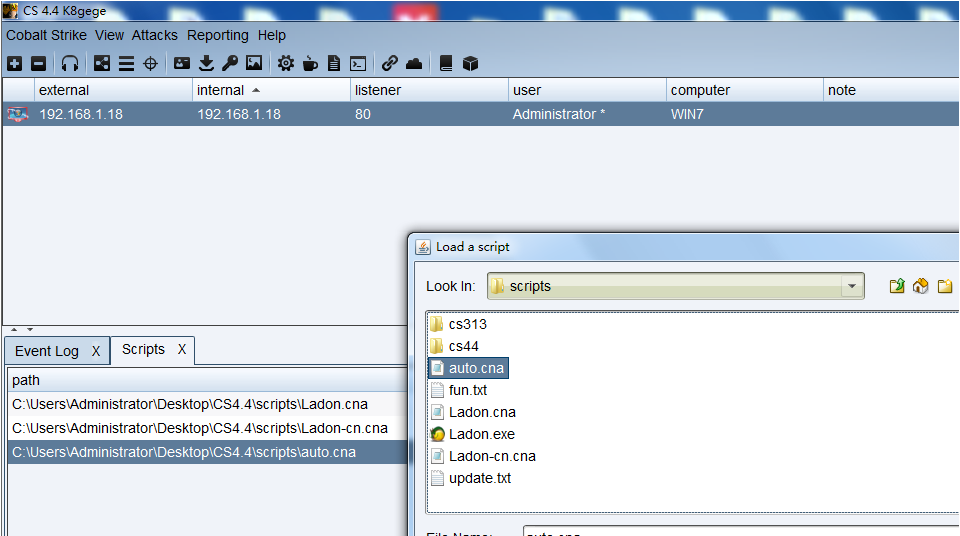Click Generate Windows Executable gear icon

click(286, 63)
